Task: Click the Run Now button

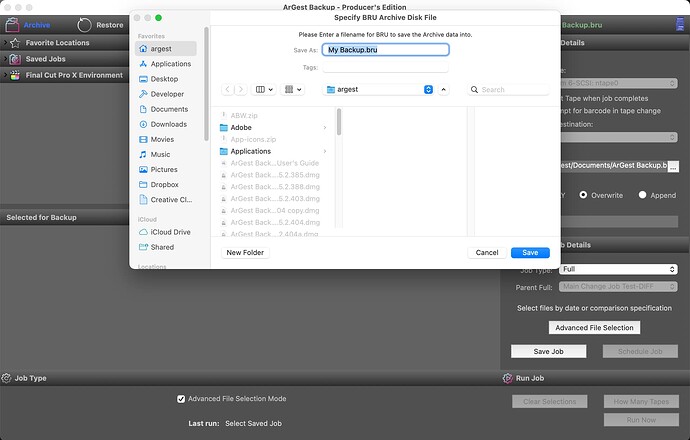Action: [641, 420]
